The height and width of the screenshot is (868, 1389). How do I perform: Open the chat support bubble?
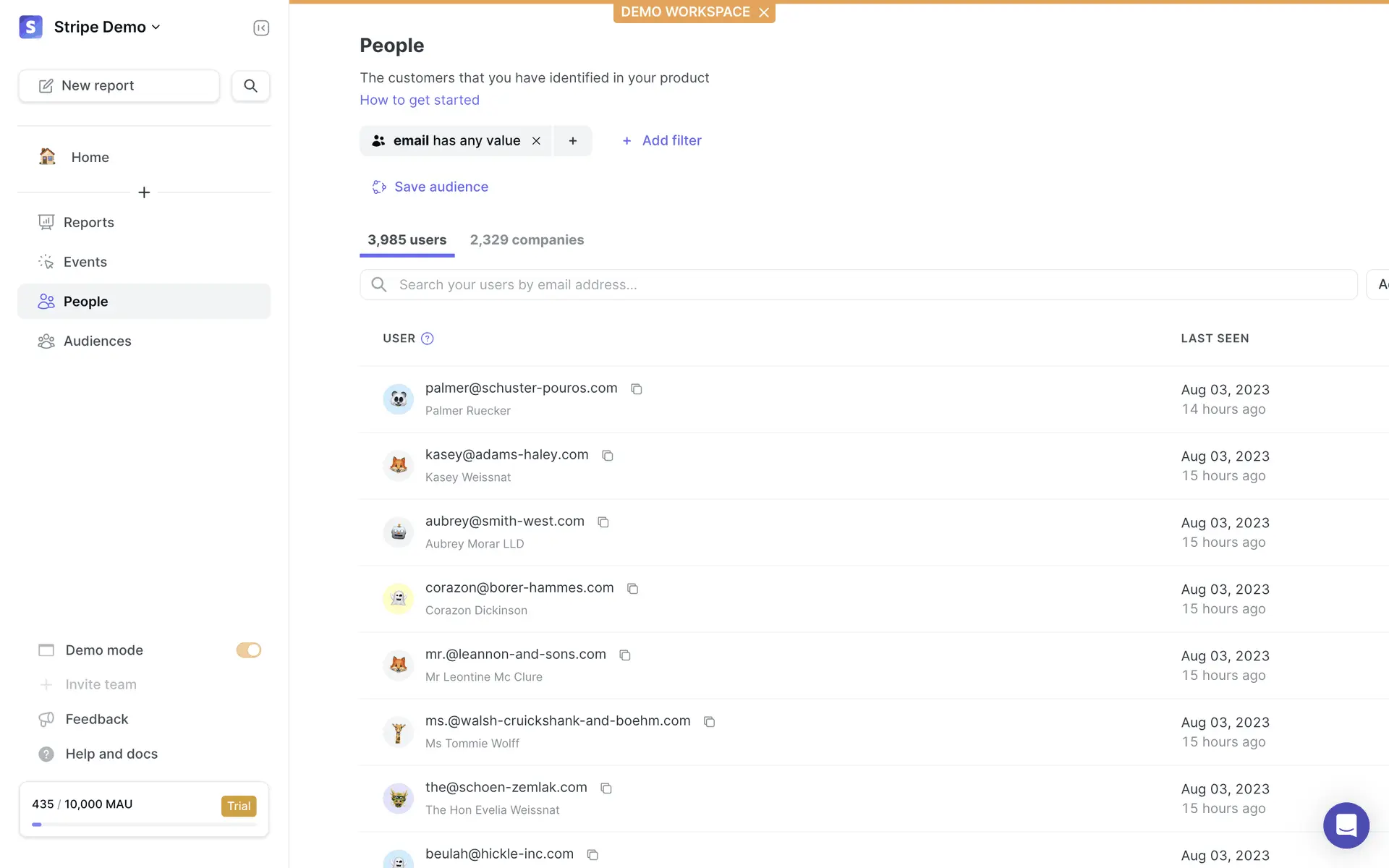(1346, 825)
